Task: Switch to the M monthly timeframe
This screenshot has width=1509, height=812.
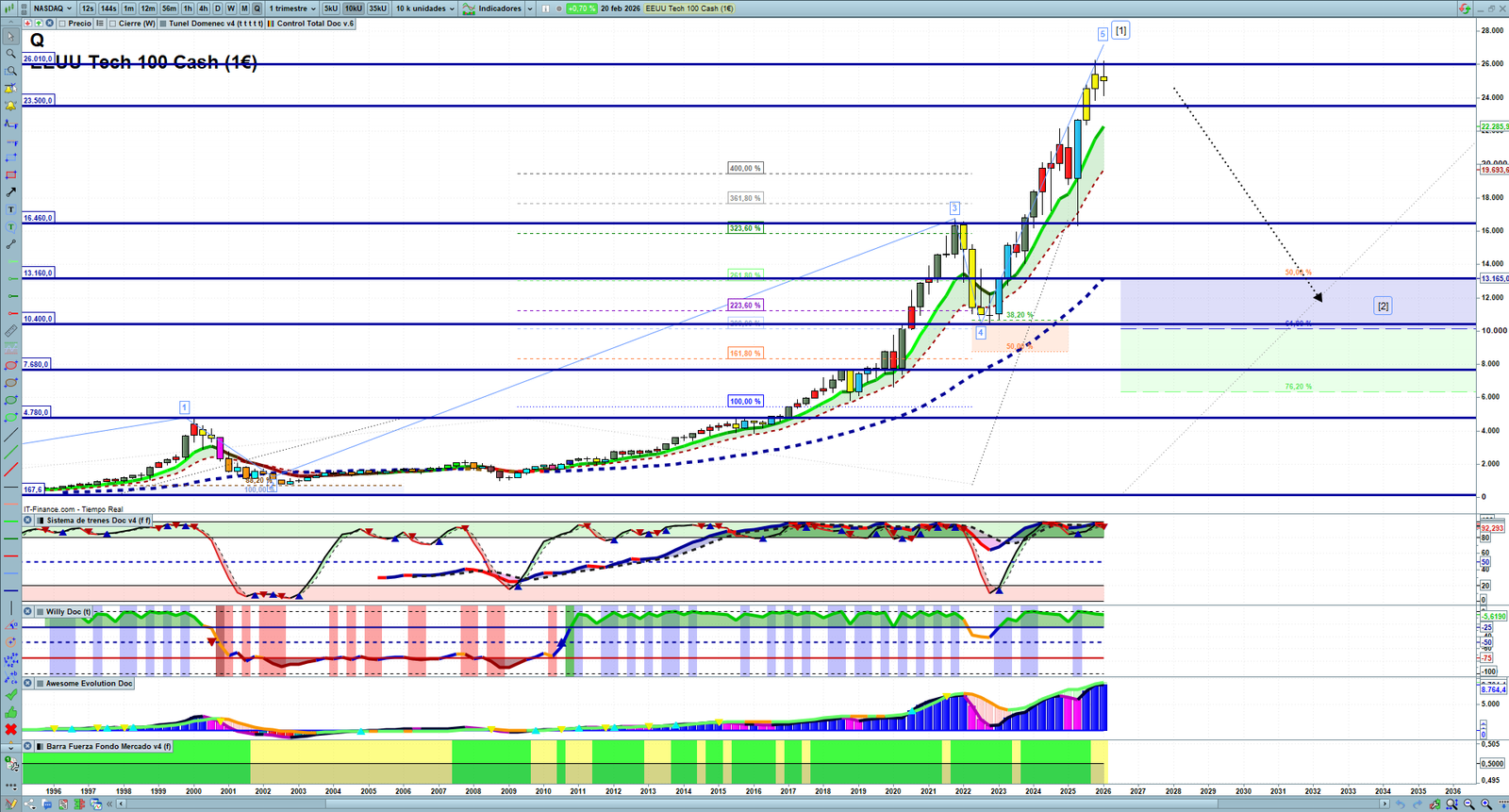Action: click(244, 8)
